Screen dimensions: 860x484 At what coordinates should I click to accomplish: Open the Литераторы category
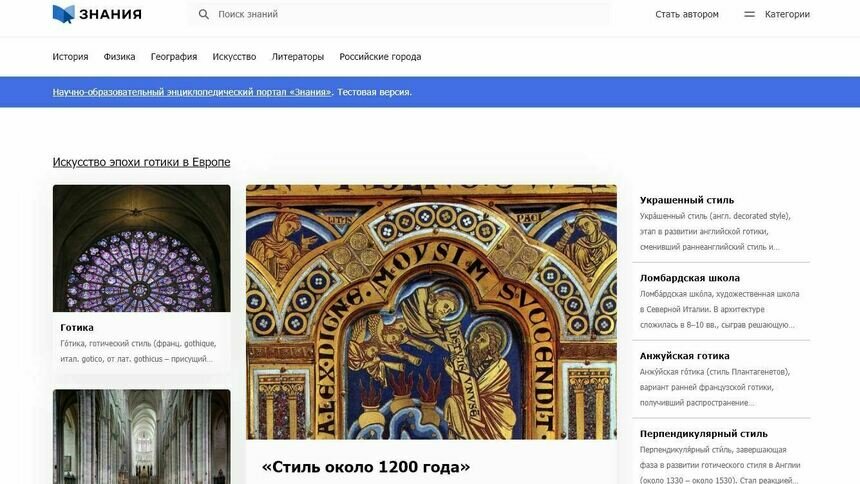[298, 57]
